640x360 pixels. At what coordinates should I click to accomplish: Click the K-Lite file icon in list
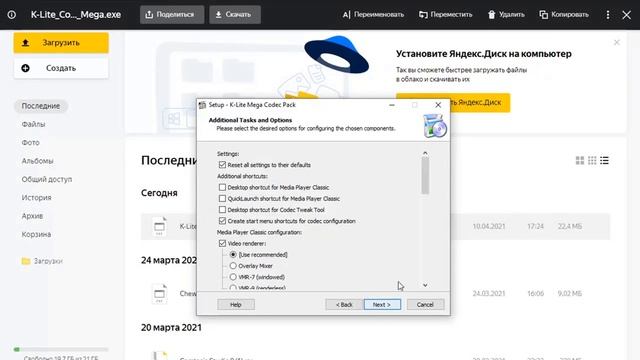(x=160, y=227)
